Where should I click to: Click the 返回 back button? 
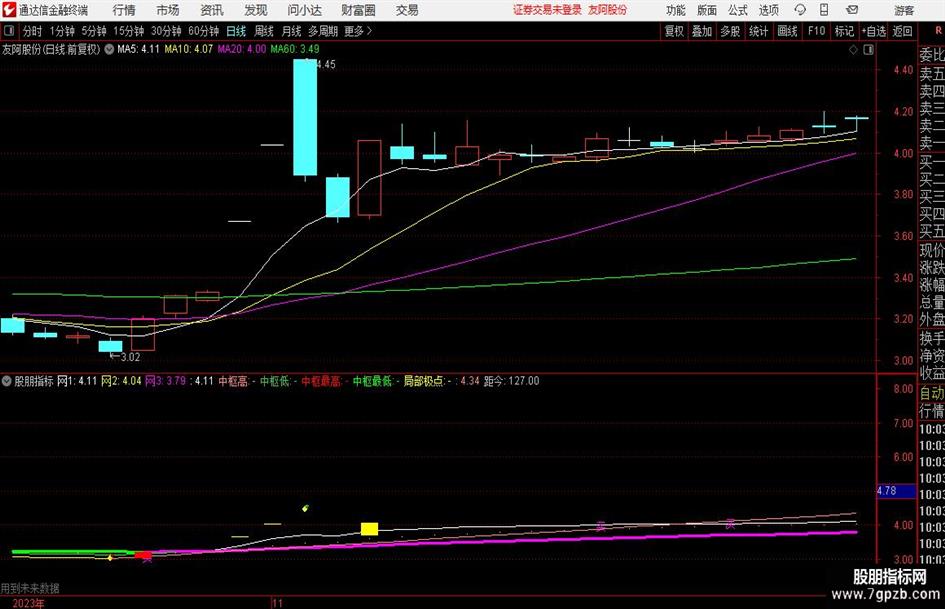(902, 31)
